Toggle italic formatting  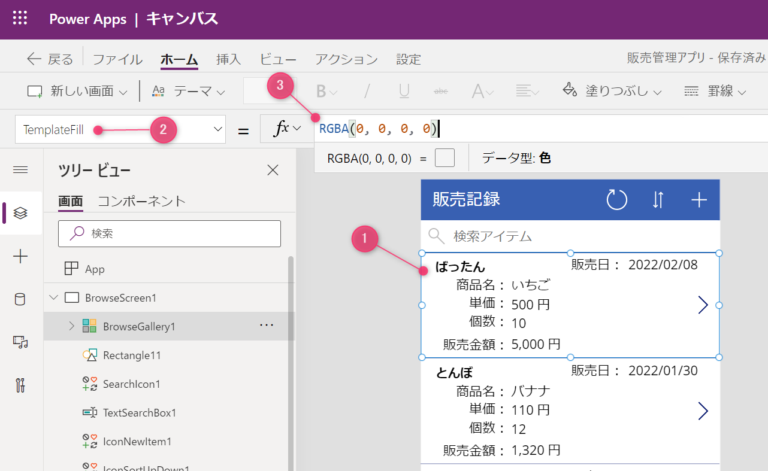click(x=366, y=91)
